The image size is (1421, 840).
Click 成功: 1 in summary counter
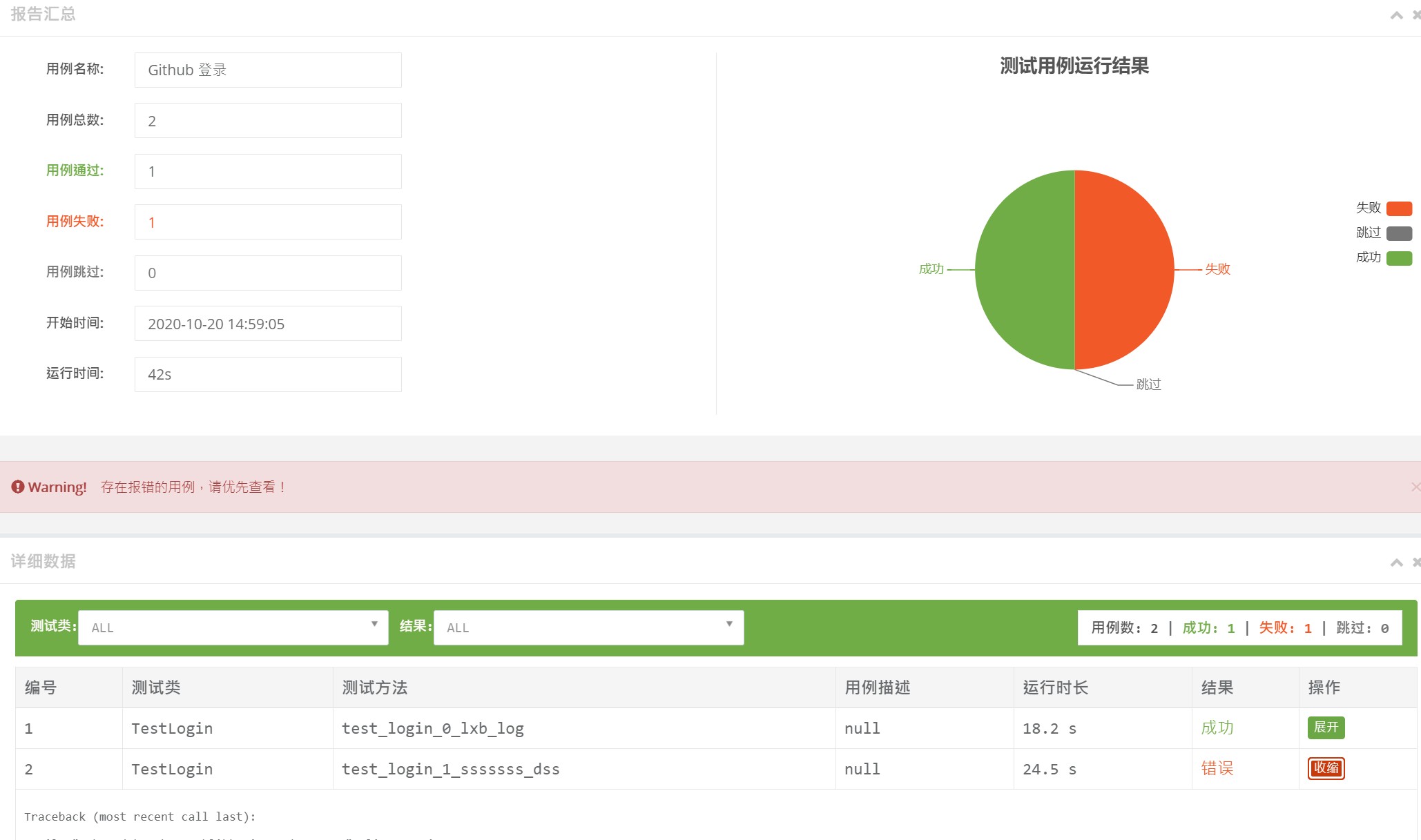[x=1208, y=628]
